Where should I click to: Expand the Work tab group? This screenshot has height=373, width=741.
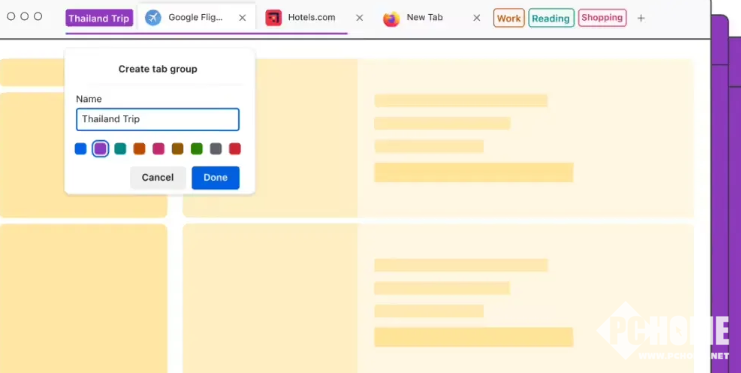[509, 18]
